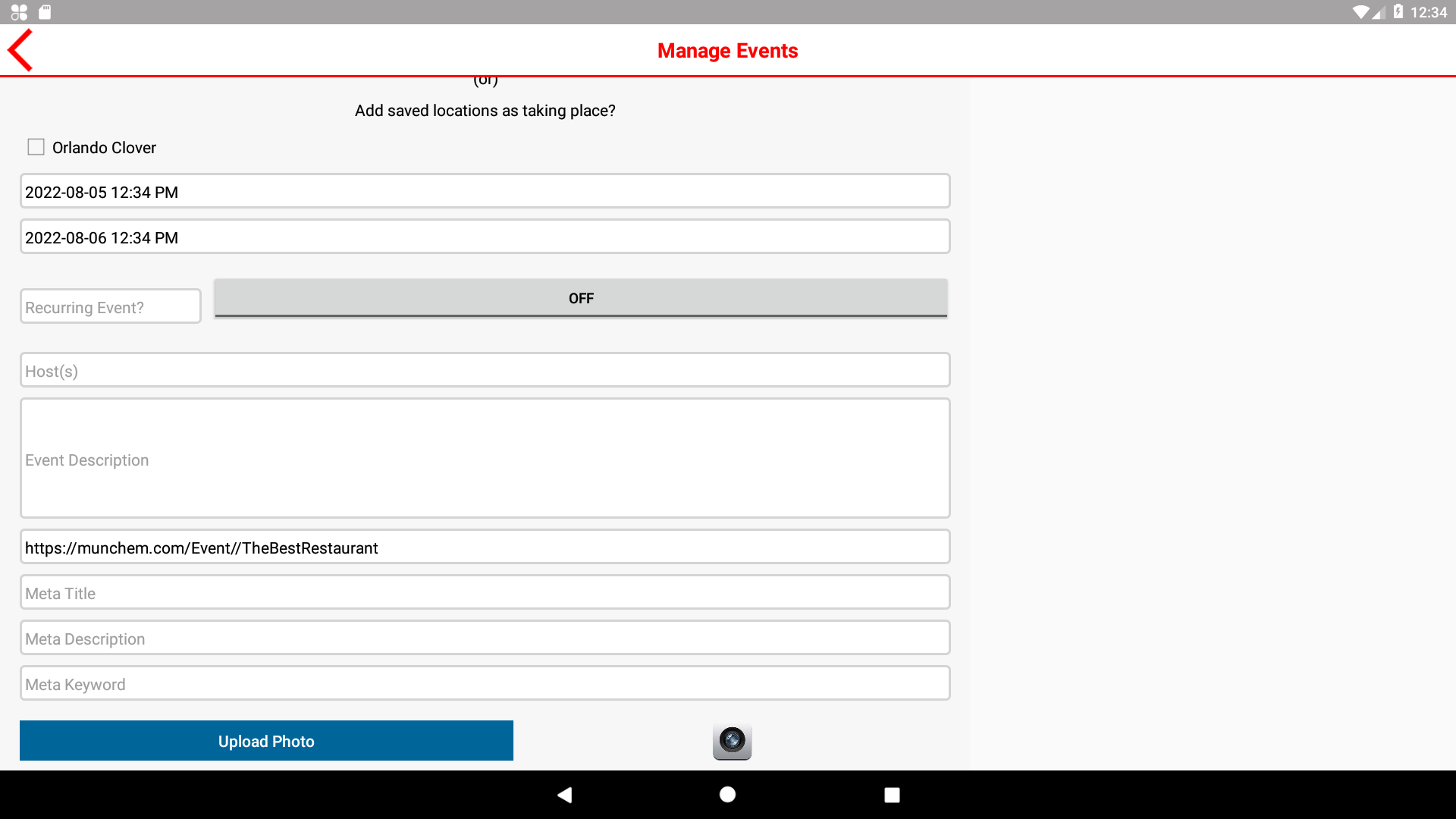This screenshot has width=1456, height=819.
Task: Focus the Meta Keyword field
Action: point(485,684)
